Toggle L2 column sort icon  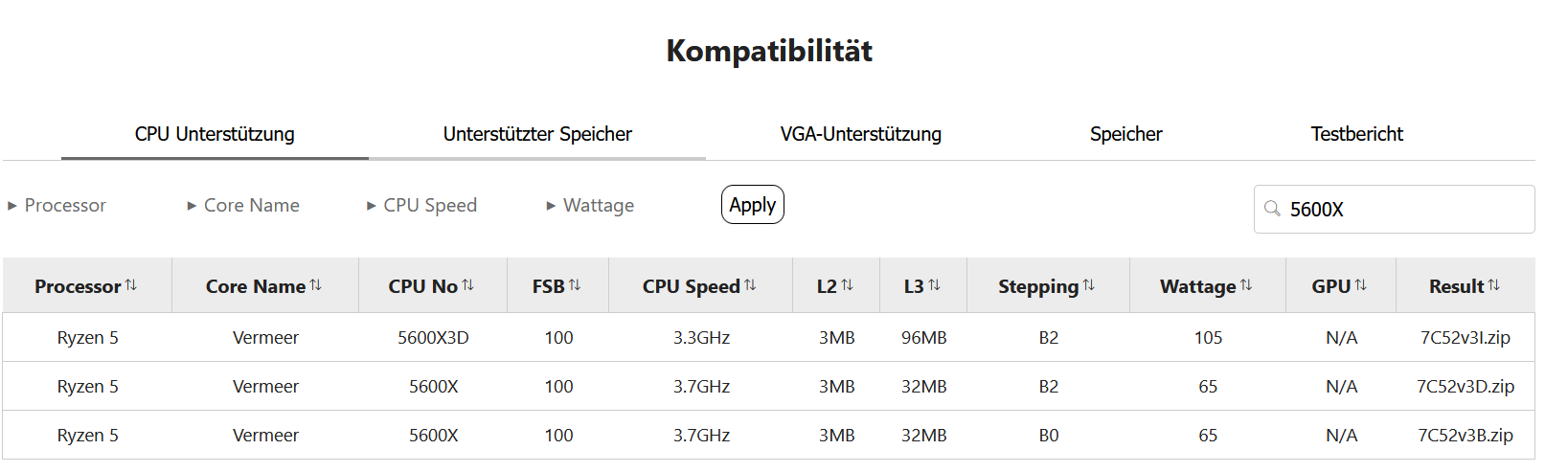pyautogui.click(x=847, y=285)
